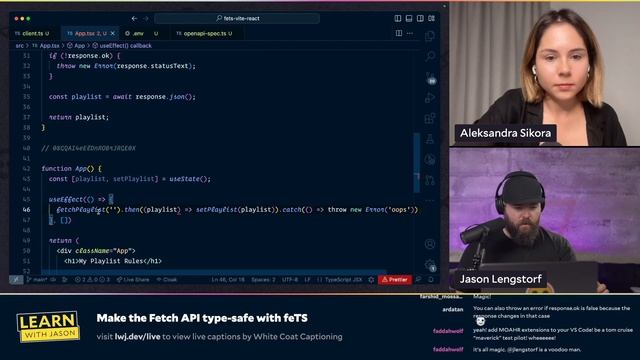Open the feedback icon left of the bell

click(418, 280)
